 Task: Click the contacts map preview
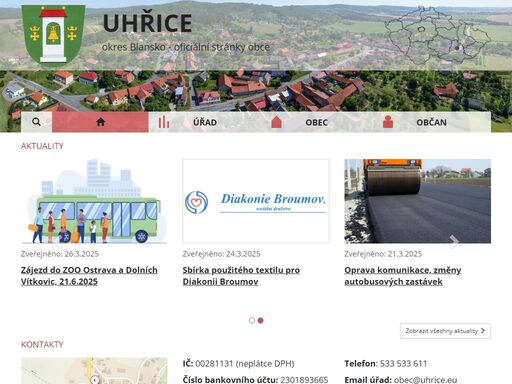pos(94,371)
